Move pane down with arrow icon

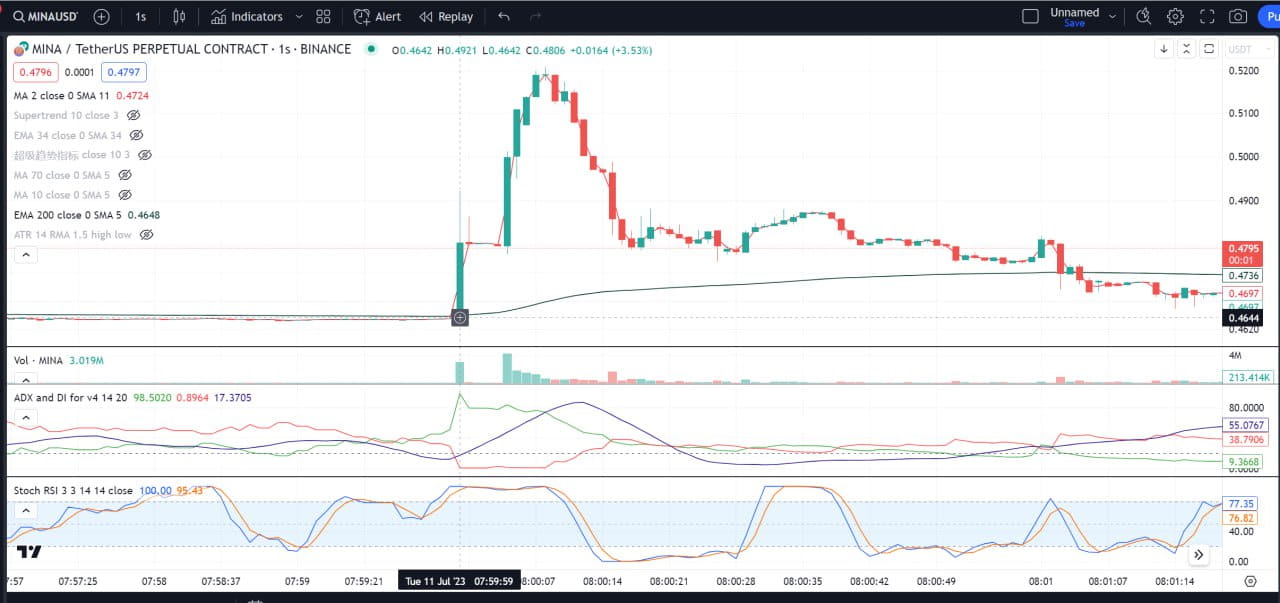click(1164, 49)
